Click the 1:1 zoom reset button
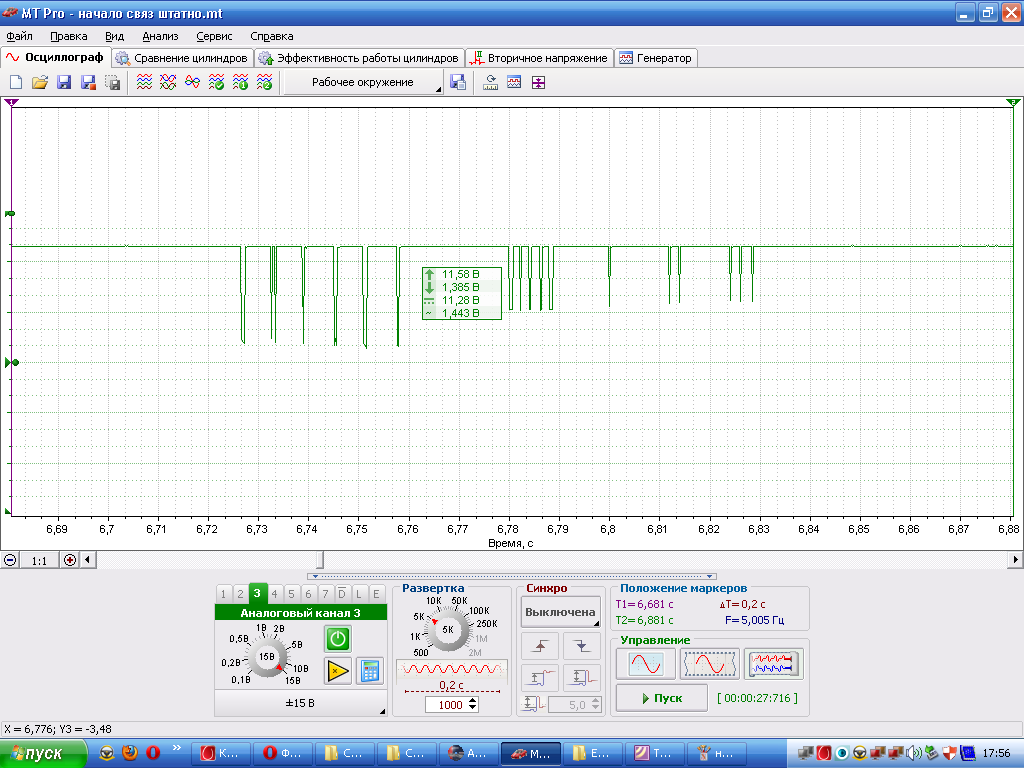Image resolution: width=1024 pixels, height=768 pixels. (39, 560)
